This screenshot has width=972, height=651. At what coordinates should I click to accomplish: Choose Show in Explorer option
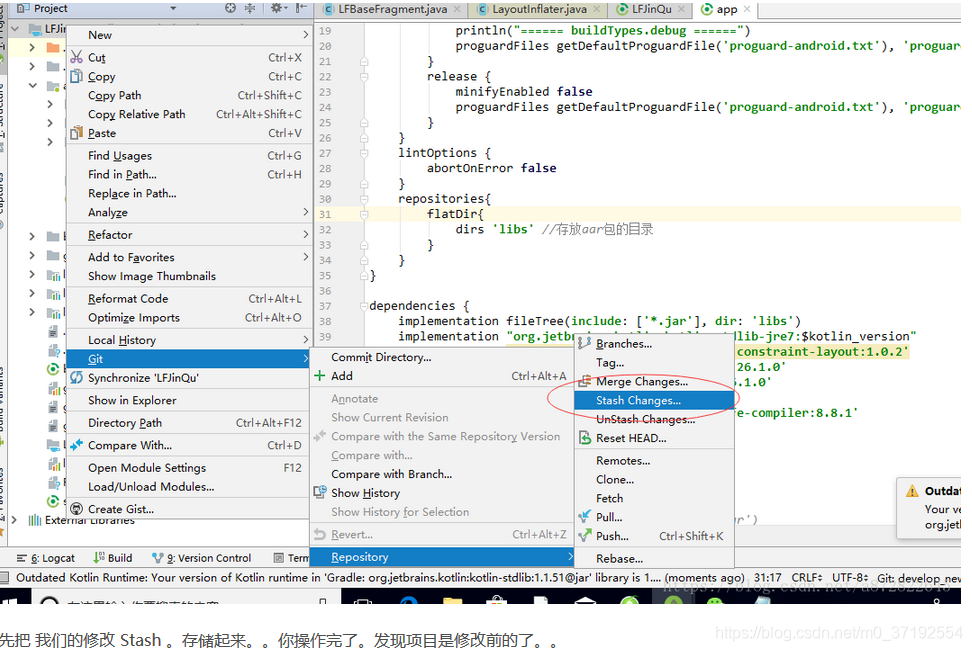[188, 400]
